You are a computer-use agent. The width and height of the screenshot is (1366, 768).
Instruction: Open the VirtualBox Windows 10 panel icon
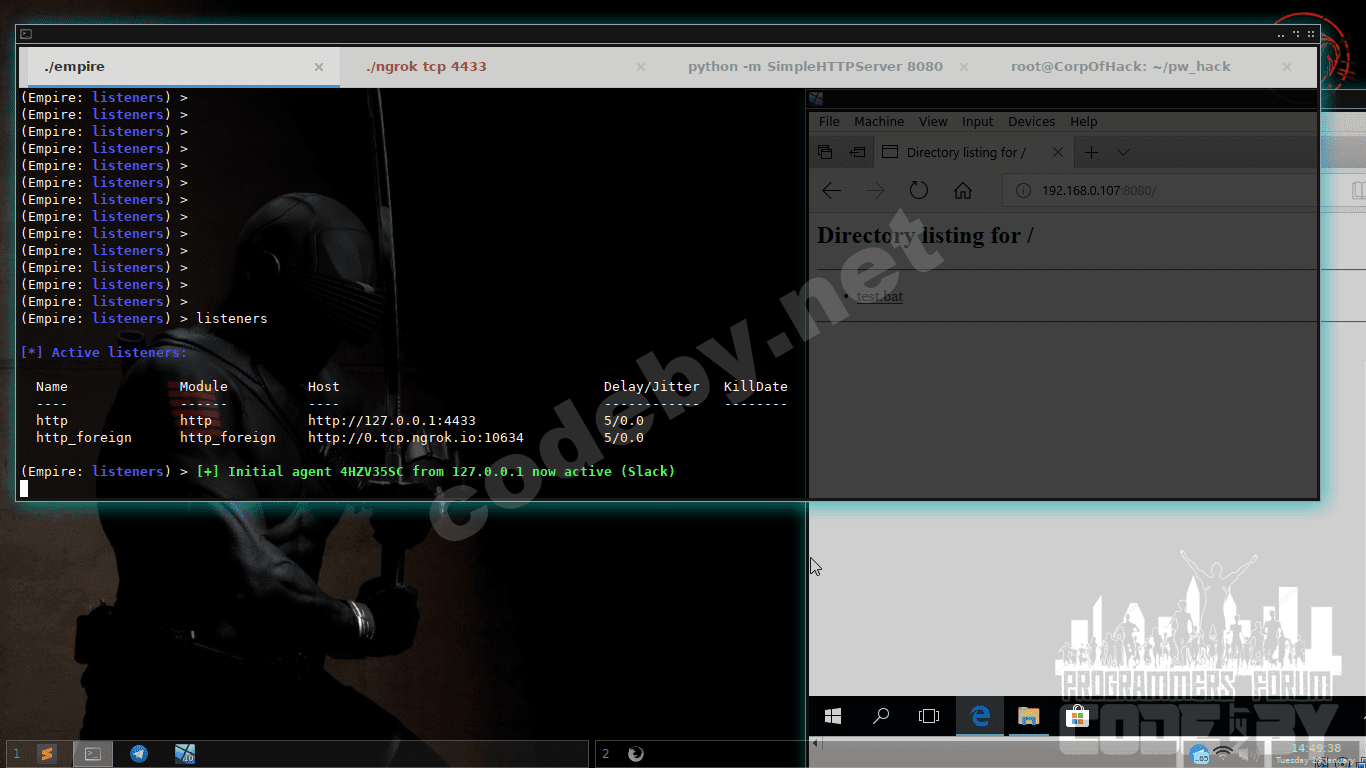[185, 754]
